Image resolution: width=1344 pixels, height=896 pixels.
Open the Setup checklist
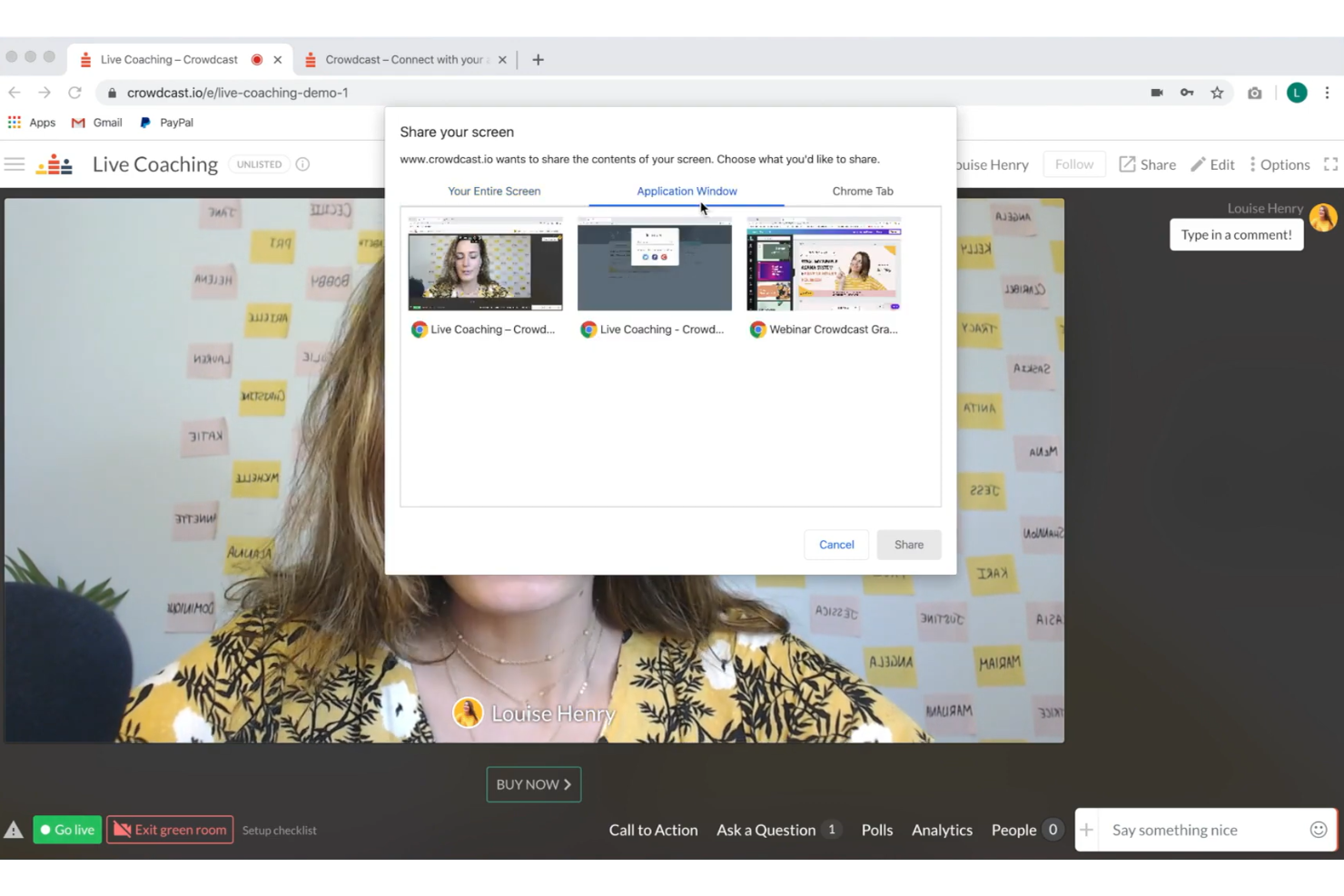click(x=279, y=831)
